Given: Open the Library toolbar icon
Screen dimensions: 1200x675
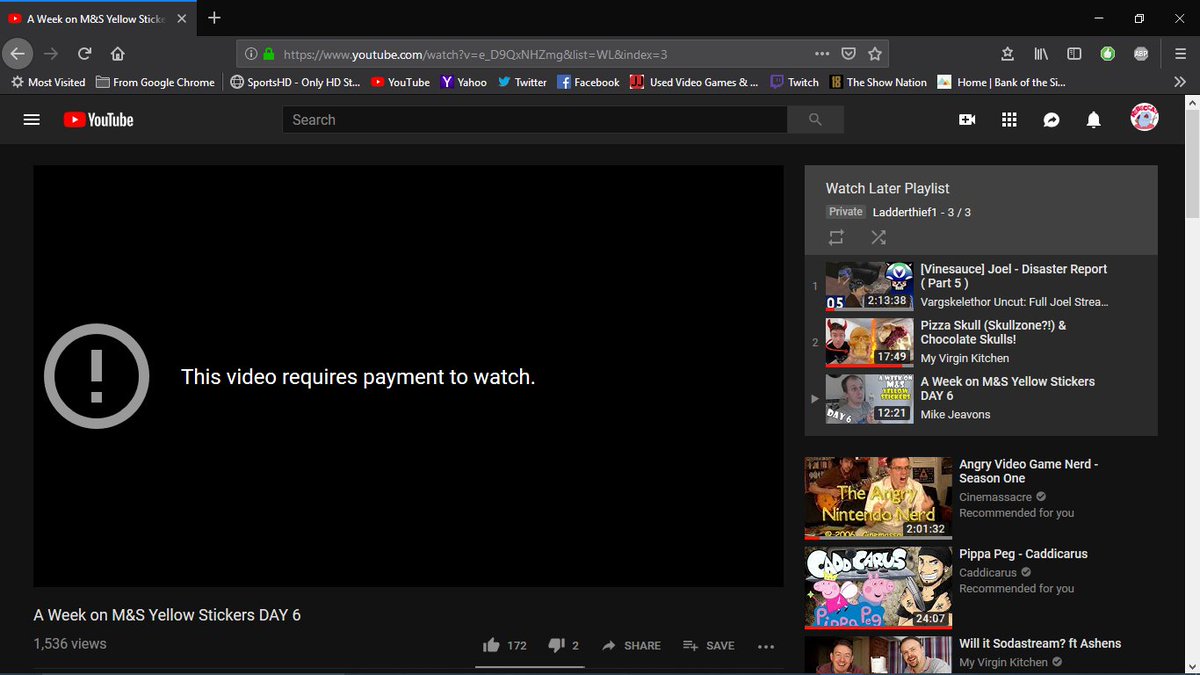Looking at the screenshot, I should tap(1041, 54).
